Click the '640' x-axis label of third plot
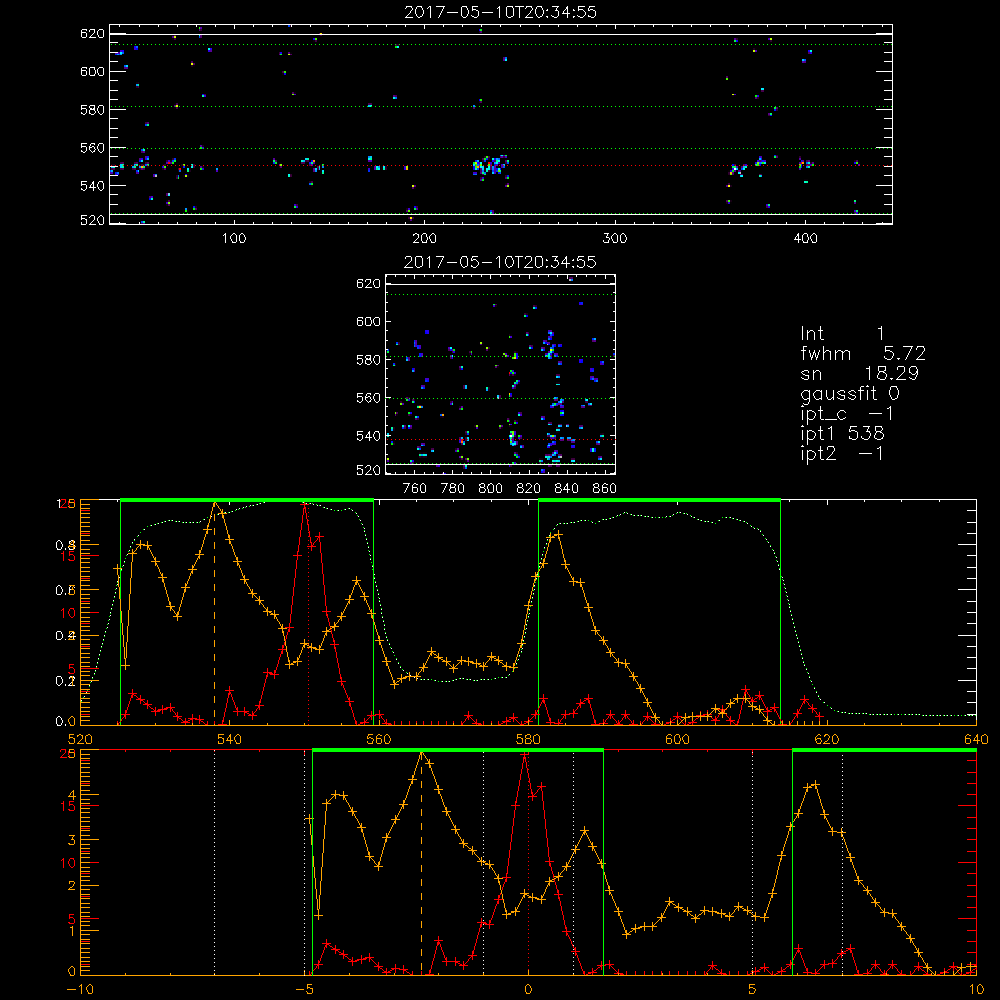This screenshot has height=1000, width=1000. click(976, 739)
